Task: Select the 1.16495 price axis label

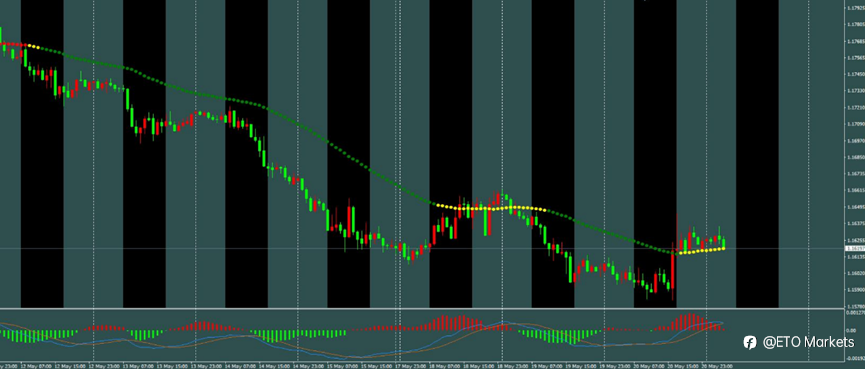Action: 856,207
